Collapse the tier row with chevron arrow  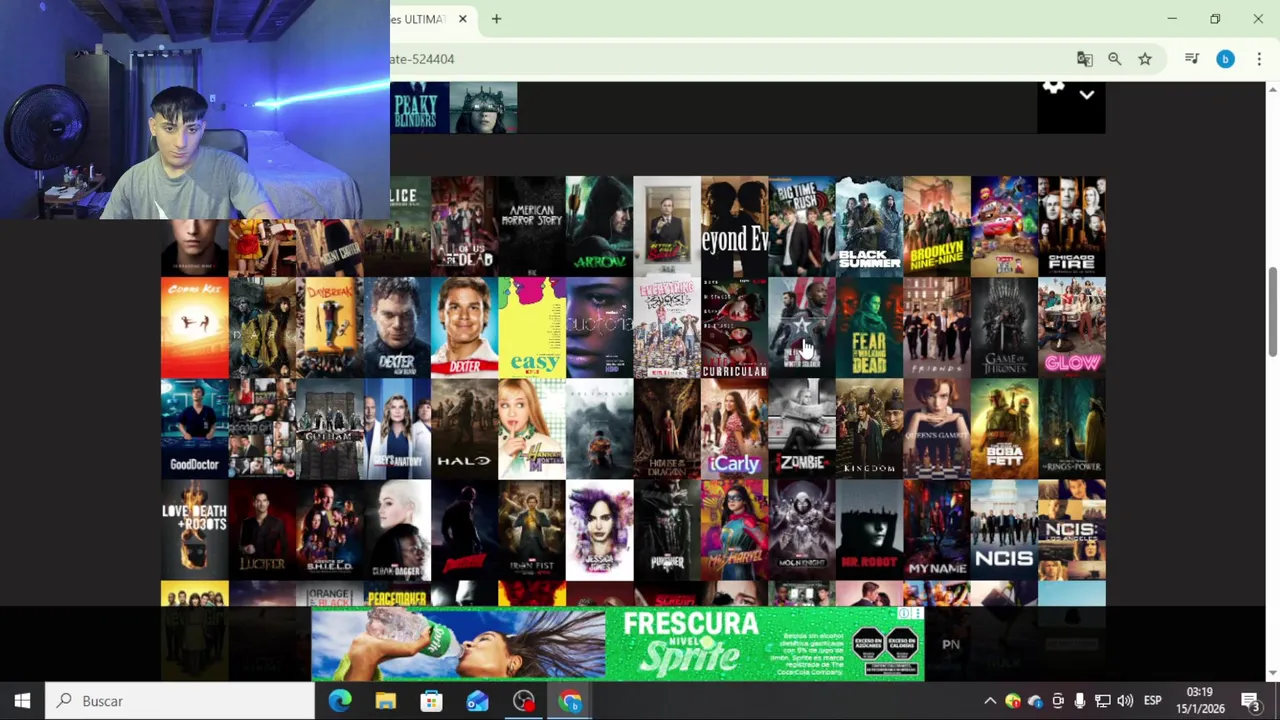coord(1087,95)
